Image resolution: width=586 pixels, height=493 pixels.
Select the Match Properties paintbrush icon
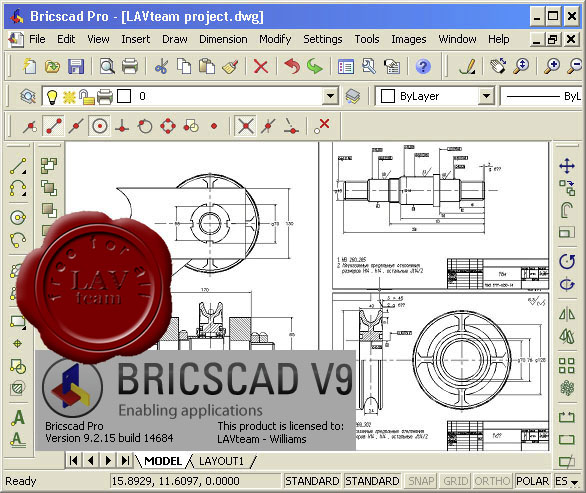(x=230, y=67)
